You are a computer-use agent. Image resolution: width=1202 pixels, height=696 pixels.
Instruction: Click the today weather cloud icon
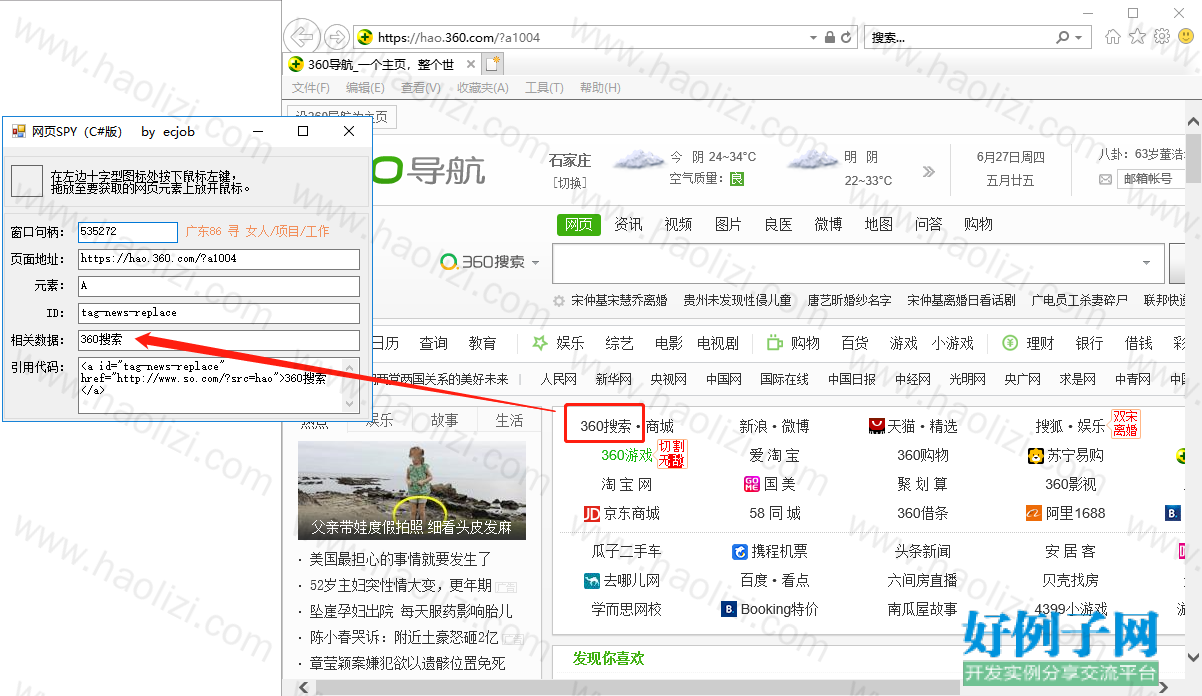click(x=638, y=159)
